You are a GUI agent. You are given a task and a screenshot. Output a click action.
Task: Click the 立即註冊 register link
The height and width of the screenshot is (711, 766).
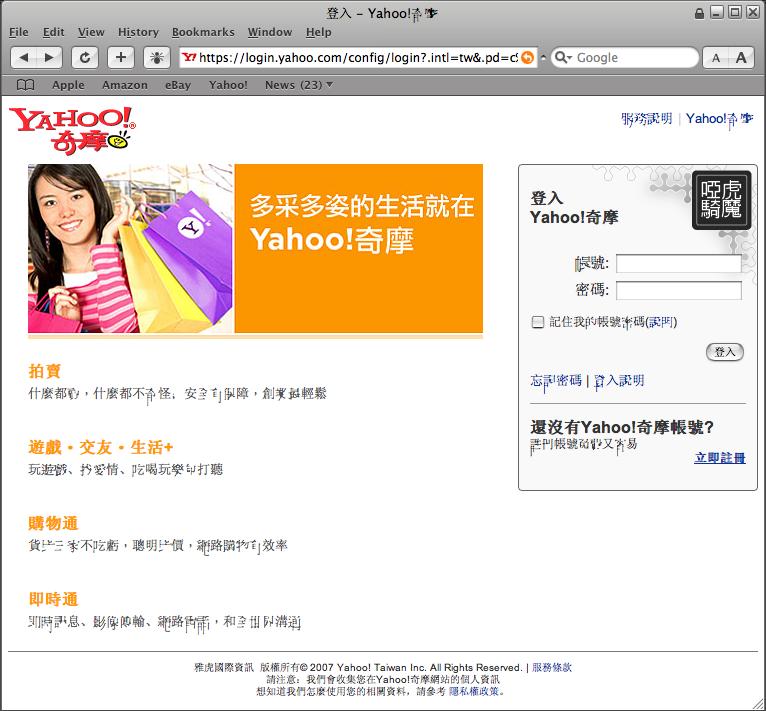(x=720, y=458)
